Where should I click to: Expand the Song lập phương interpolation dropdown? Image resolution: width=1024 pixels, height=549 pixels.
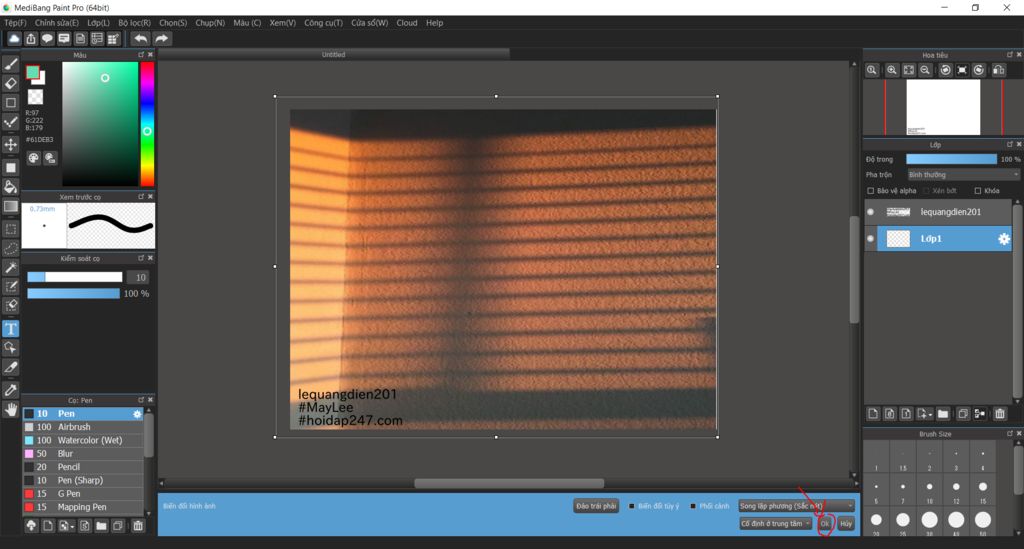tap(796, 506)
